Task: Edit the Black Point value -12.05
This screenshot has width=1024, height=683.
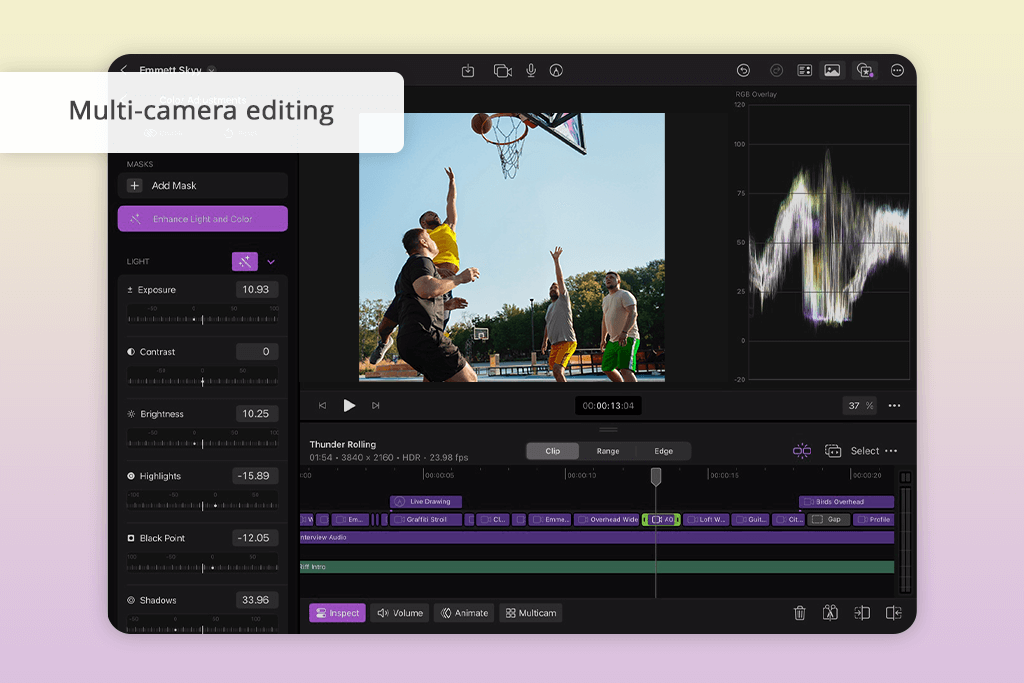Action: 255,537
